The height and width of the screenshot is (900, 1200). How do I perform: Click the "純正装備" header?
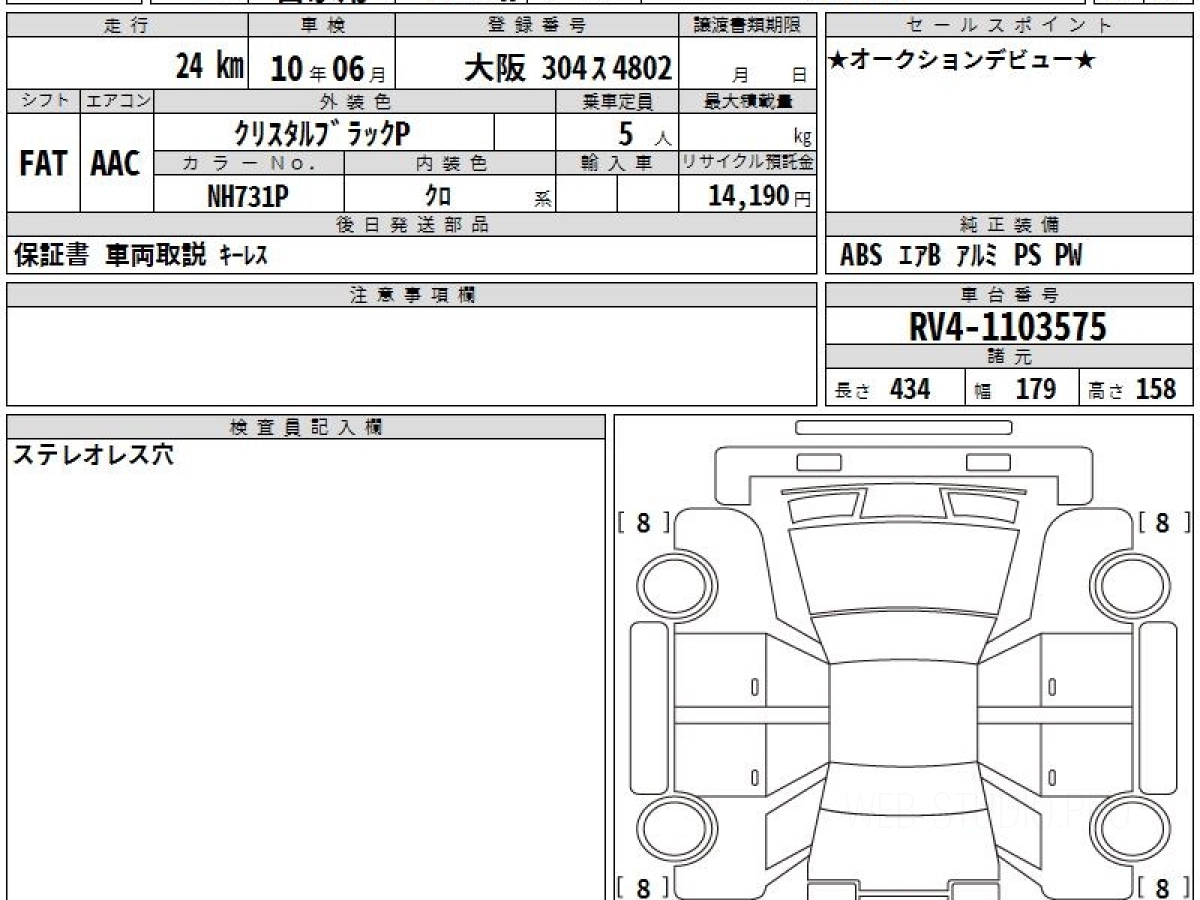pyautogui.click(x=1010, y=225)
